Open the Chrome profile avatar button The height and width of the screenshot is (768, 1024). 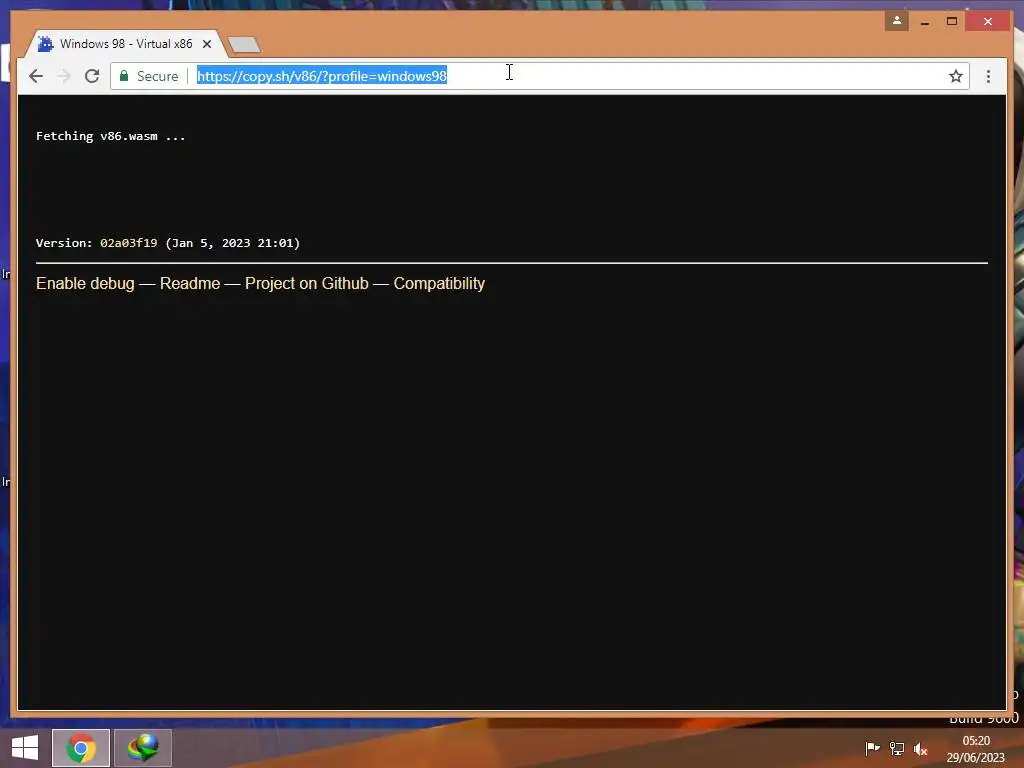coord(897,21)
